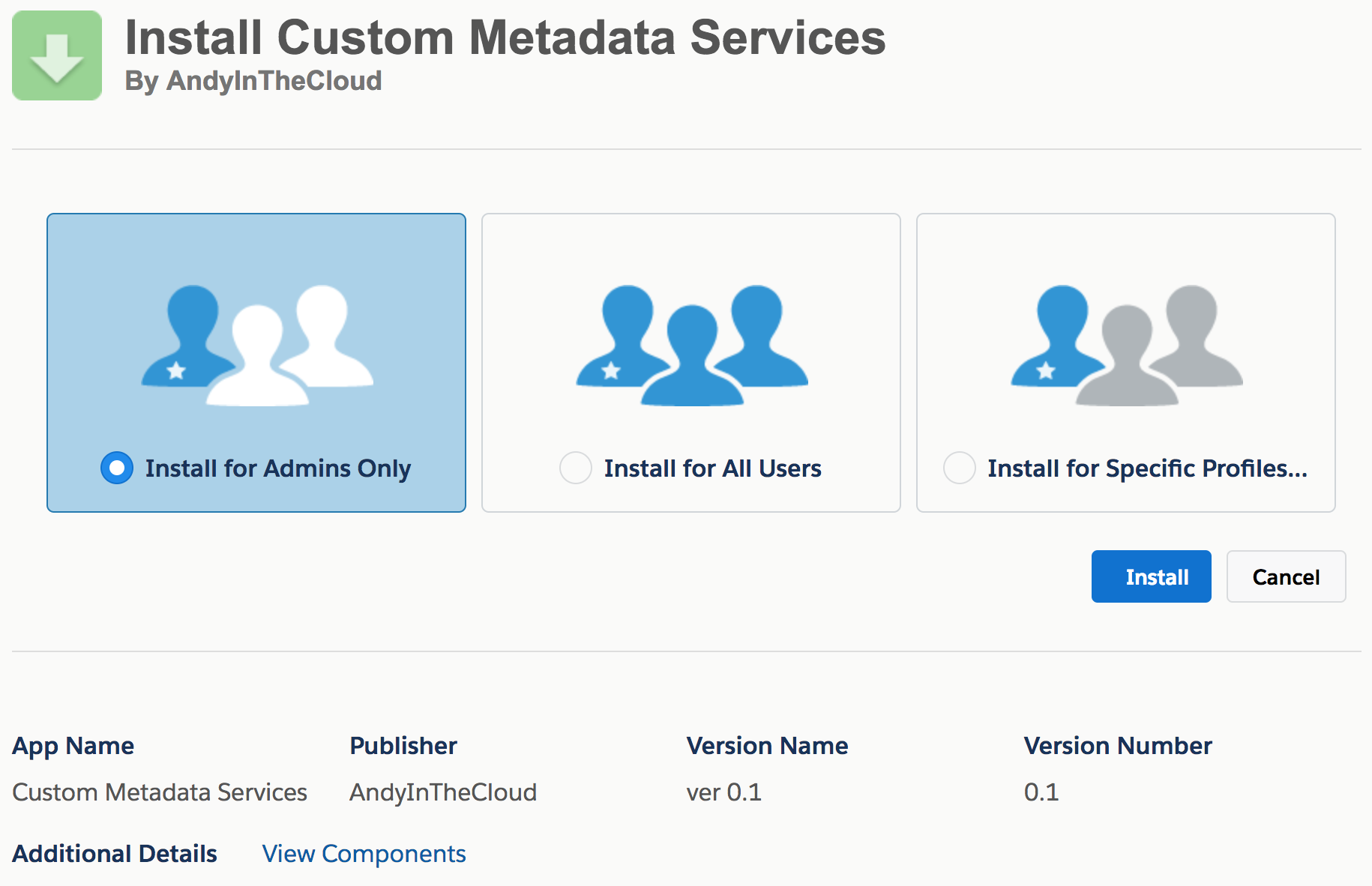Click the 'Install for All Users' label text

click(x=712, y=468)
